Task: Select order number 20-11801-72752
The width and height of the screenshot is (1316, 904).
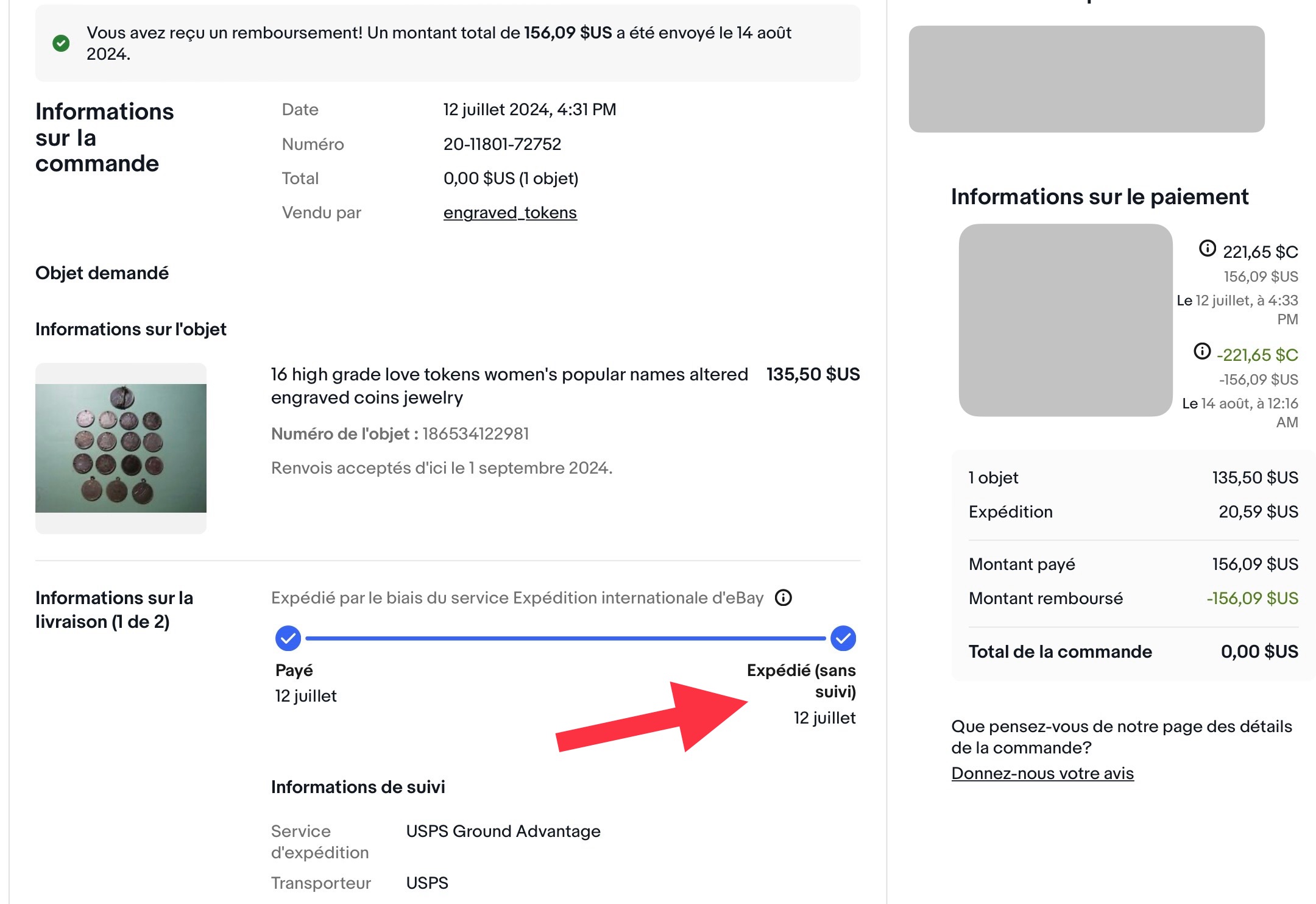Action: coord(502,144)
